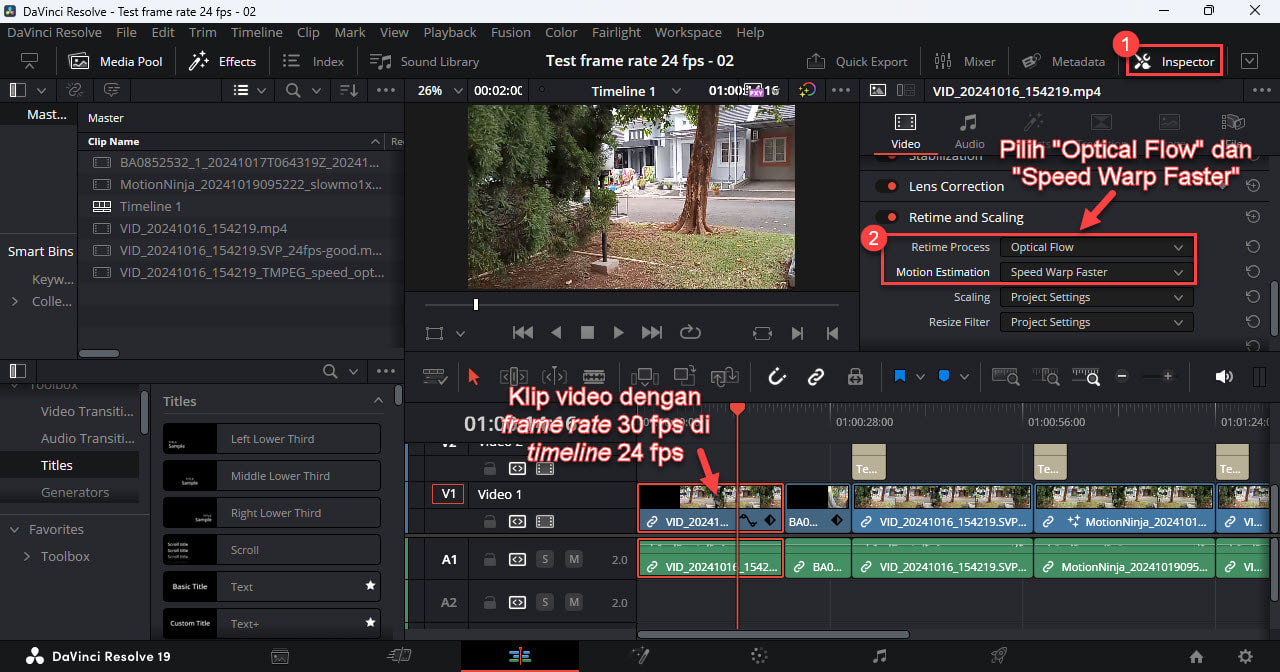The image size is (1280, 672).
Task: Open the Edit Index panel
Action: 314,61
